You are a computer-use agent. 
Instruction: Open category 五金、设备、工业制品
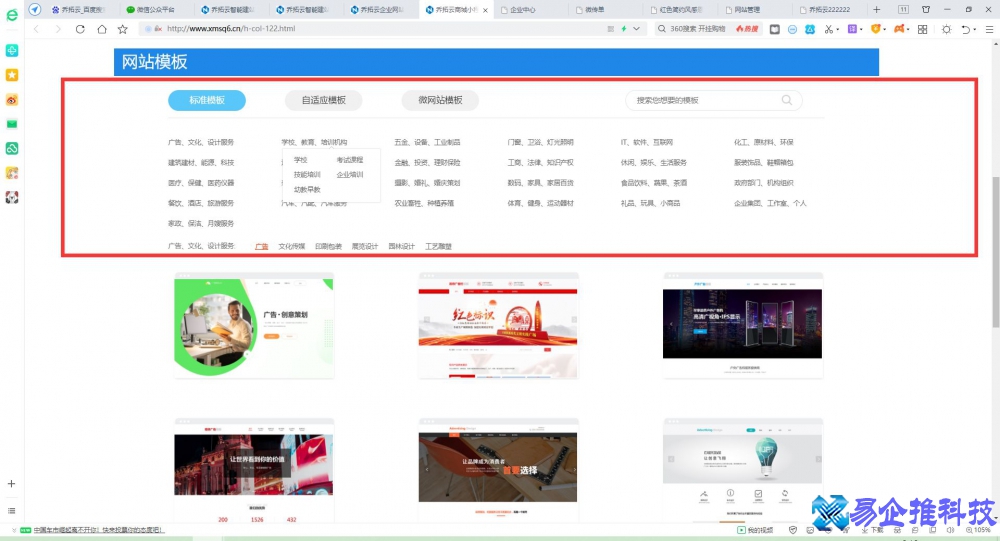pos(427,142)
